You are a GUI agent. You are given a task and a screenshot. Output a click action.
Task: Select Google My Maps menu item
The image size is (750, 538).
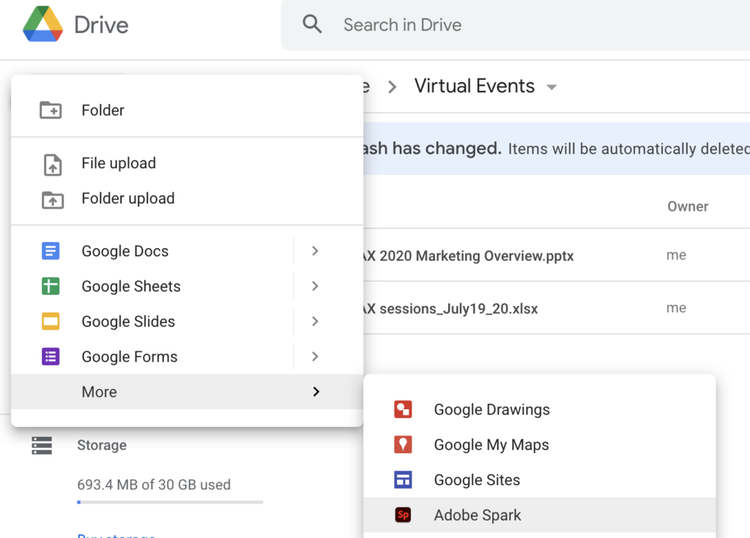(x=491, y=445)
